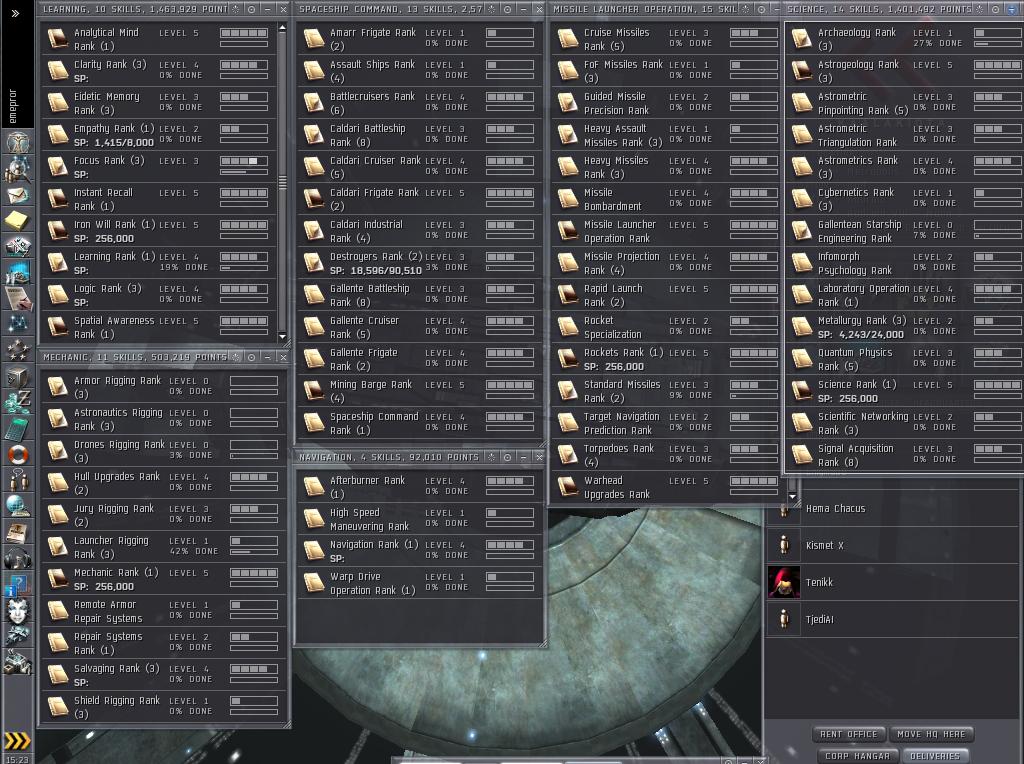The image size is (1024, 764).
Task: Click circle icon in Mechanic window header
Action: (251, 357)
